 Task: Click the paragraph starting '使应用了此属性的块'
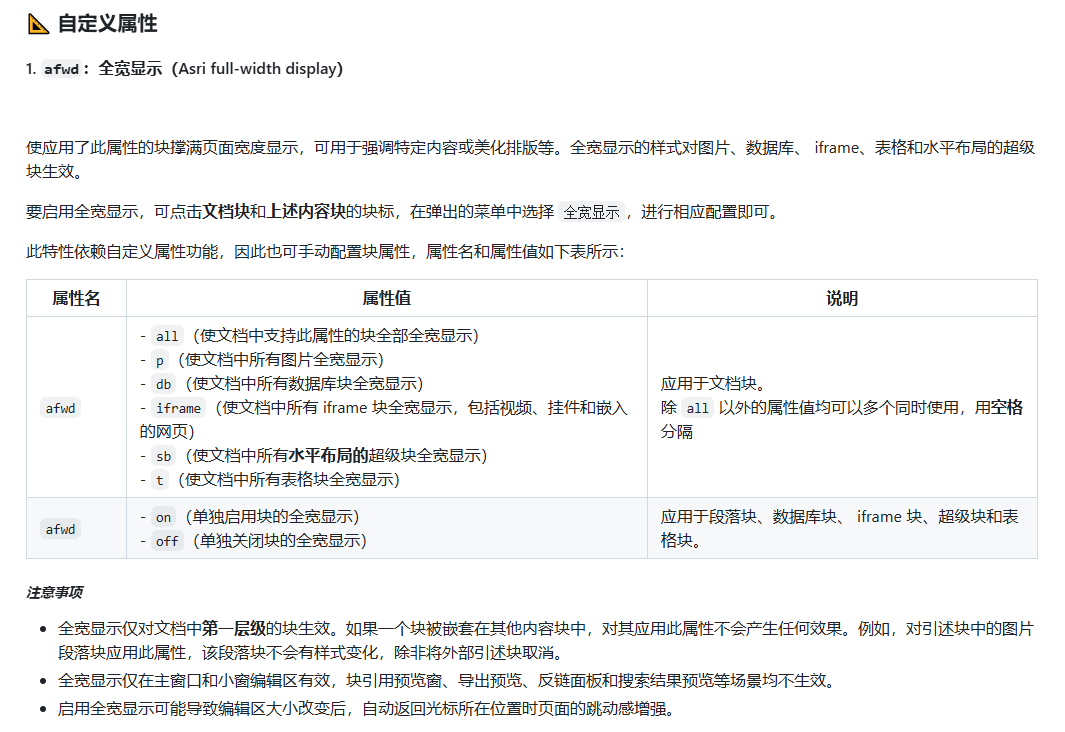click(x=531, y=160)
